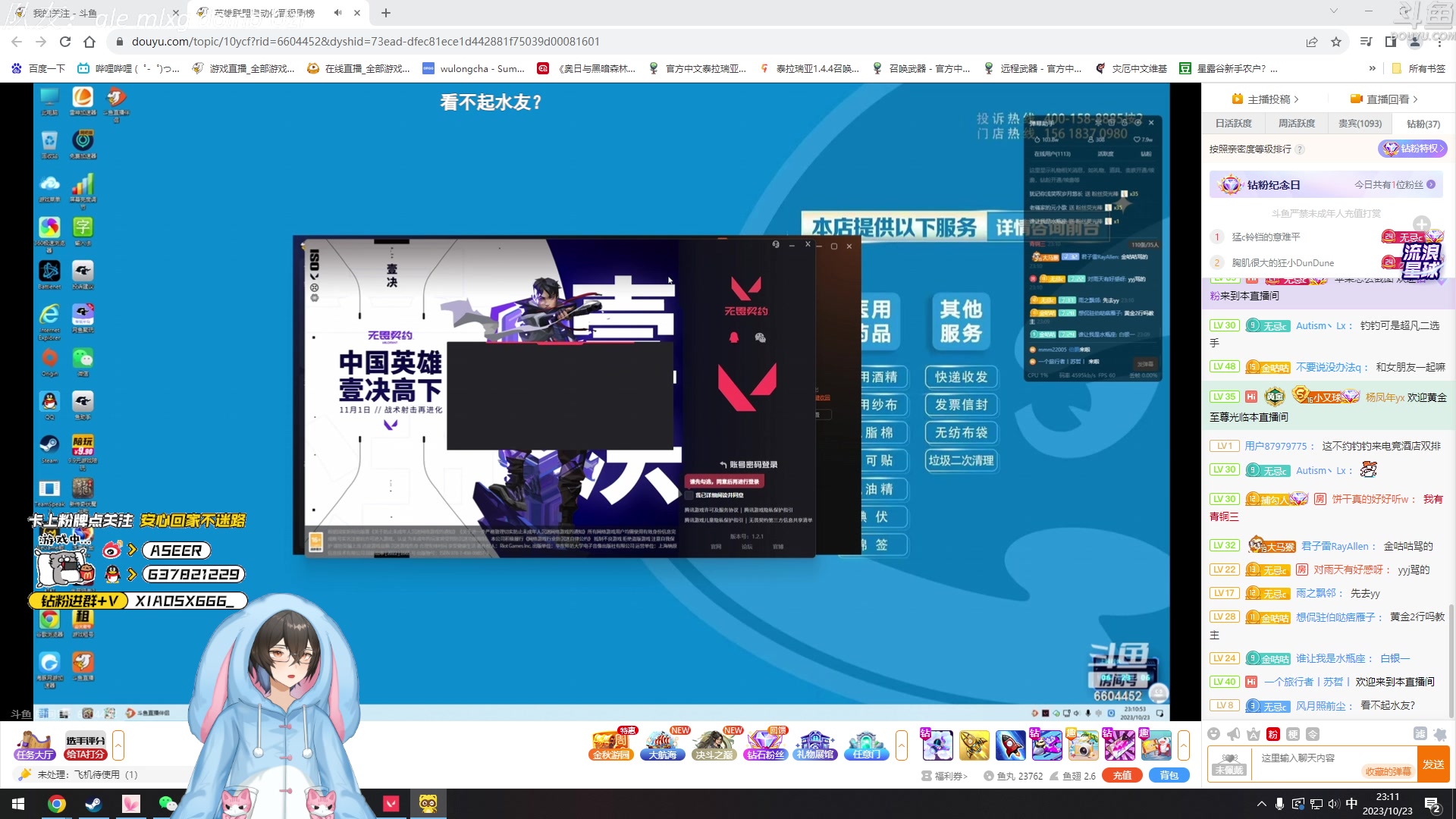The image size is (1456, 819).
Task: Open the blue 背包 backpack button
Action: 1169,776
